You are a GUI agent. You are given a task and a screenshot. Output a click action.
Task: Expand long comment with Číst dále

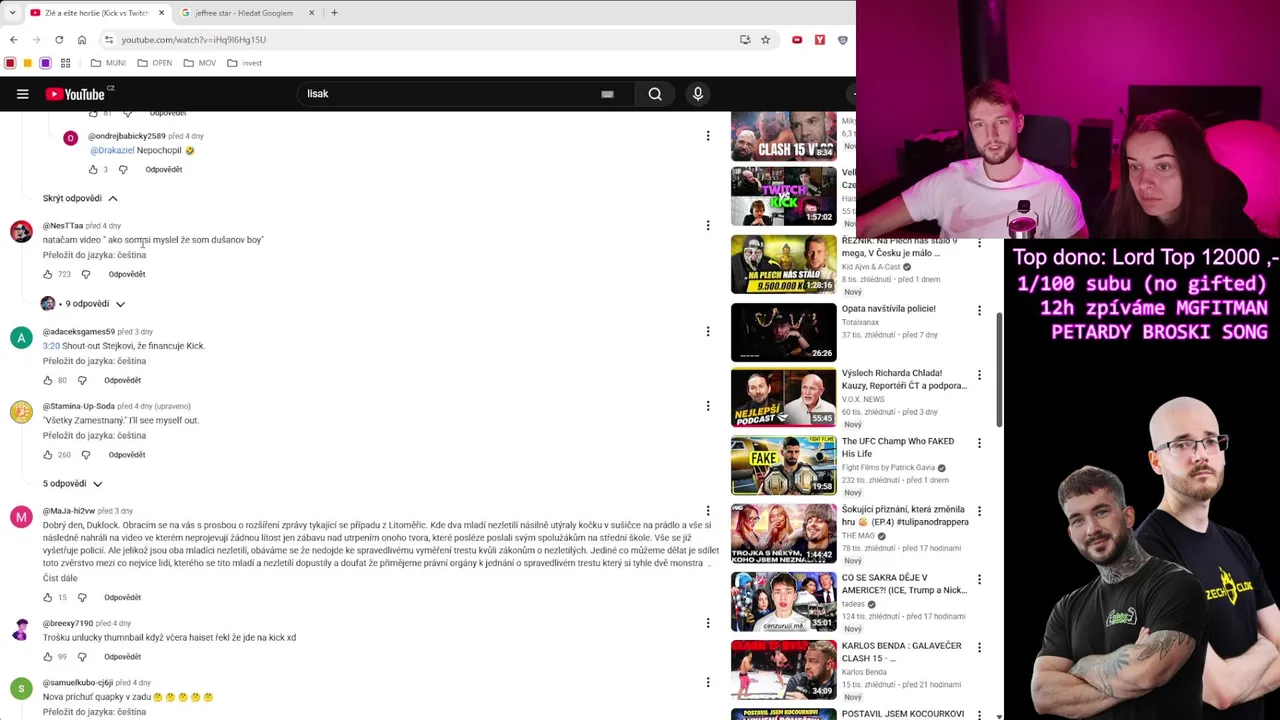60,578
